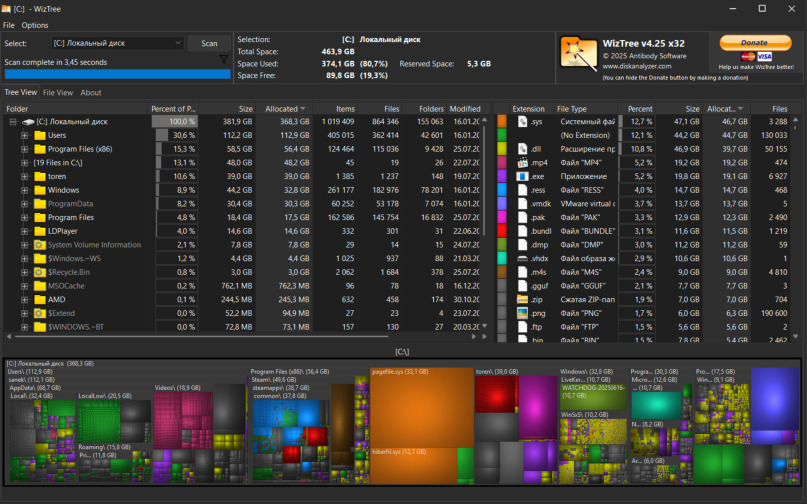Expand the [19 Files in C:\] node
This screenshot has width=807, height=504.
[24, 163]
